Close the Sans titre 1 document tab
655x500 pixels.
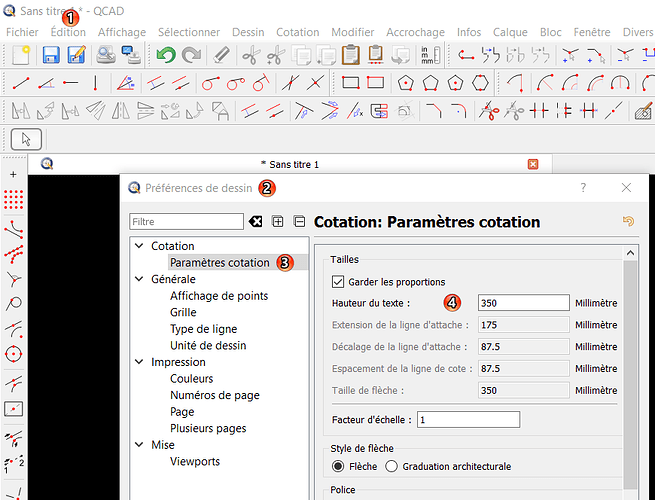(533, 164)
